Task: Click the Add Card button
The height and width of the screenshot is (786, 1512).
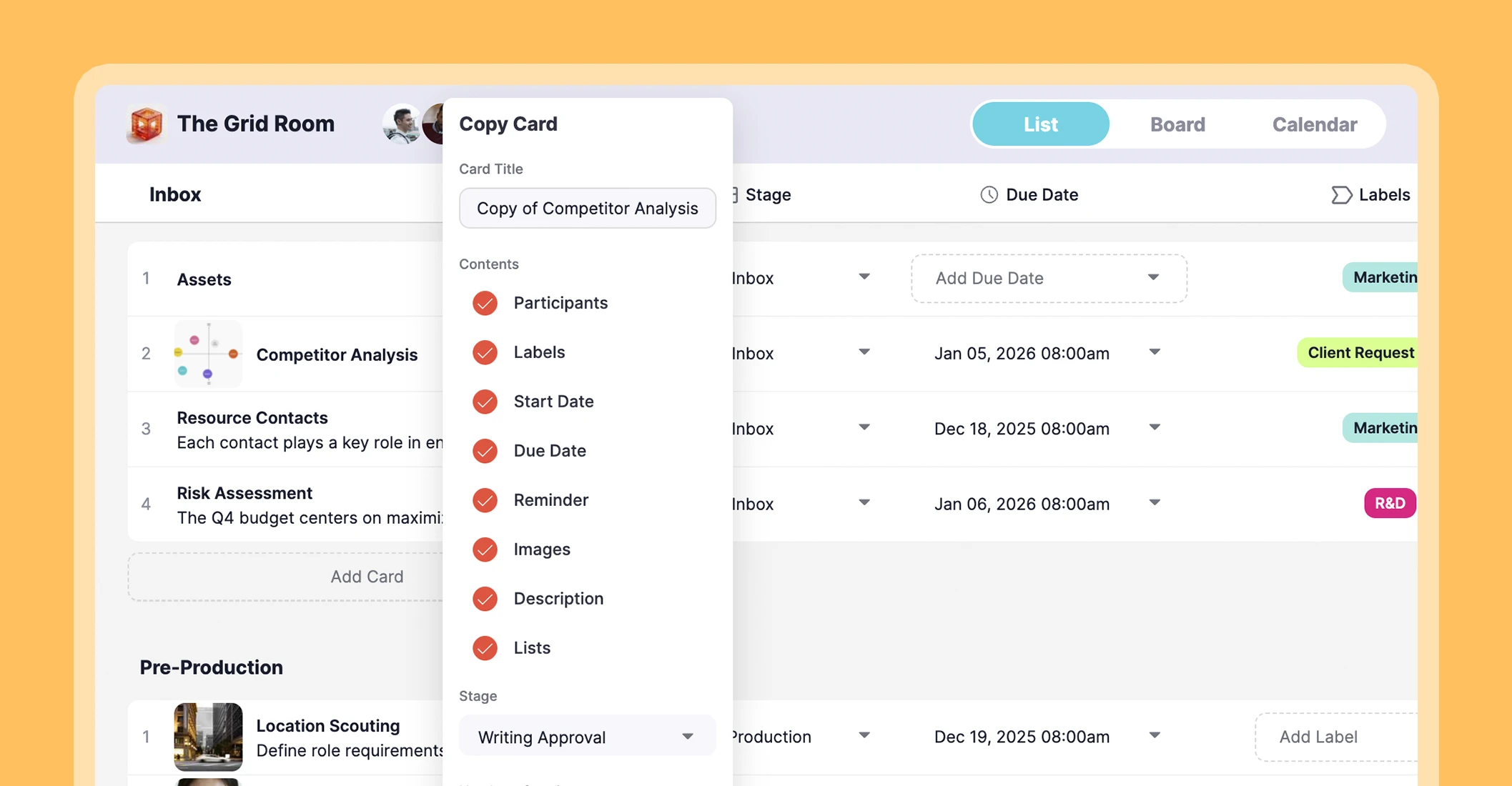Action: coord(367,576)
